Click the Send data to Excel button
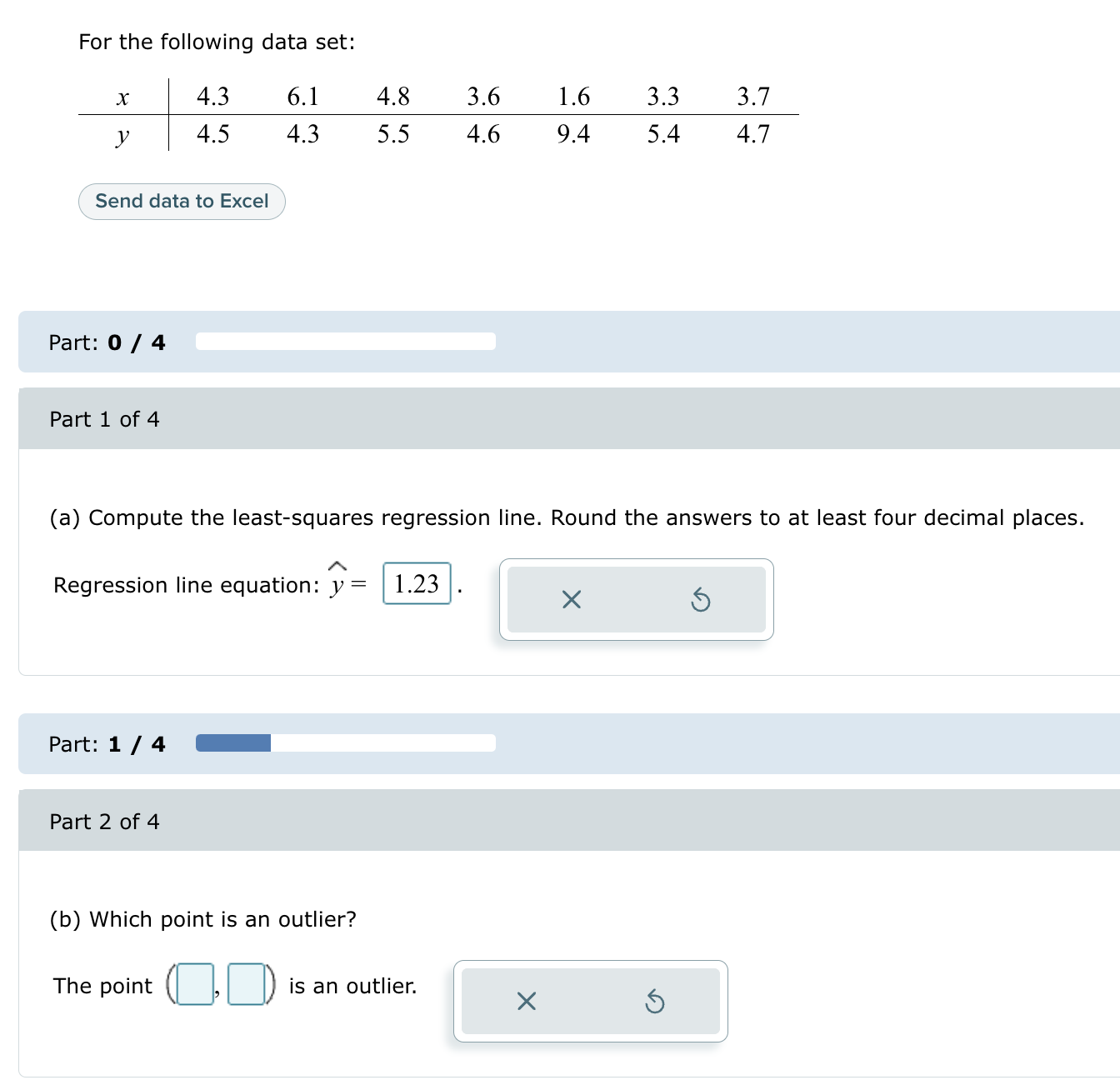1120x1080 pixels. 182,201
